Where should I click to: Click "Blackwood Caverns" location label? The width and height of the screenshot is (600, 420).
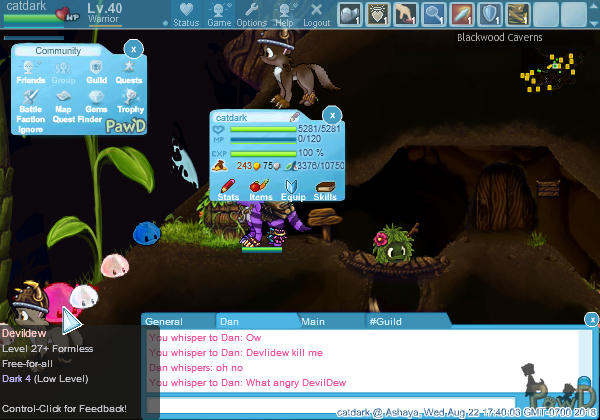click(499, 37)
